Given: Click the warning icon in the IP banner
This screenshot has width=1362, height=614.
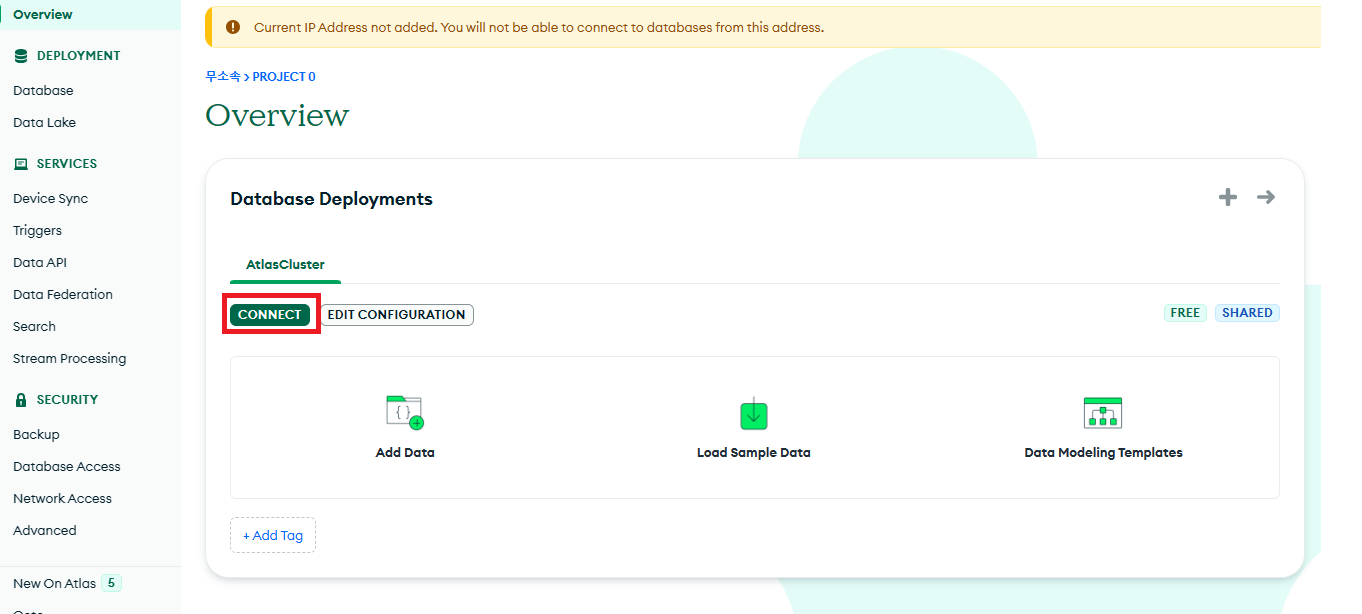Looking at the screenshot, I should pos(233,27).
